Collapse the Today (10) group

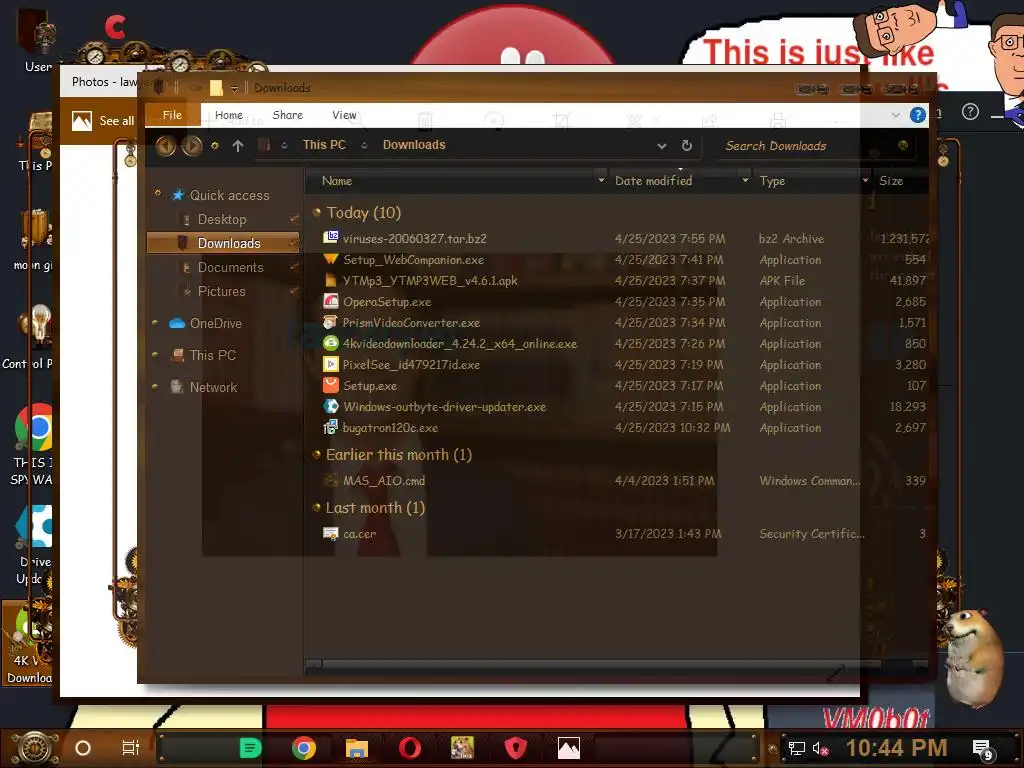tap(317, 212)
